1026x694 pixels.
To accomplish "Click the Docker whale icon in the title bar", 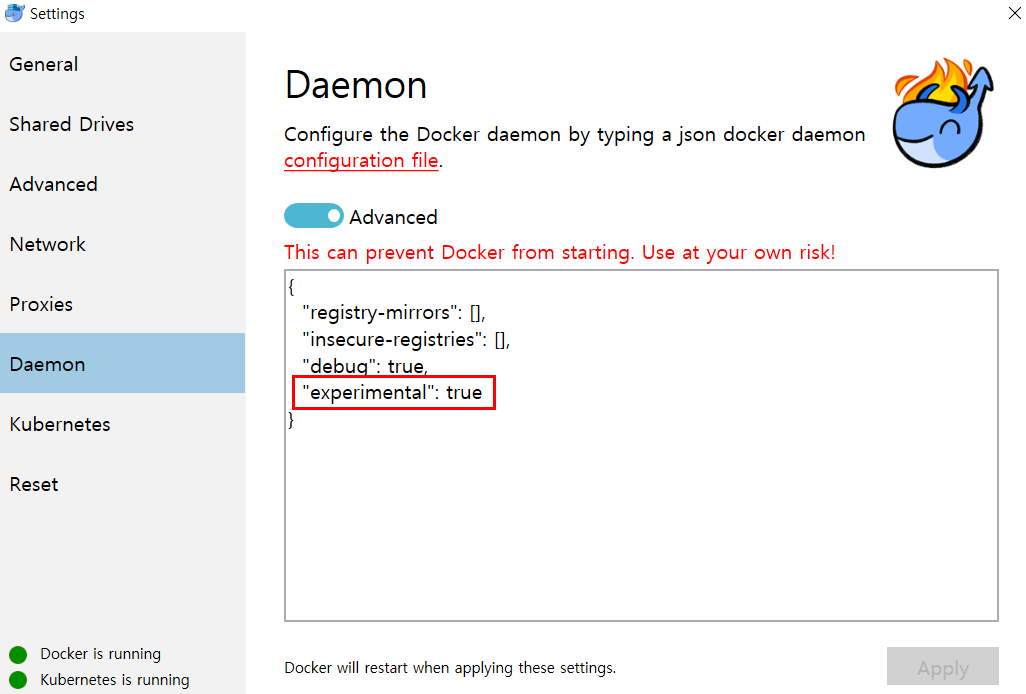I will (14, 13).
